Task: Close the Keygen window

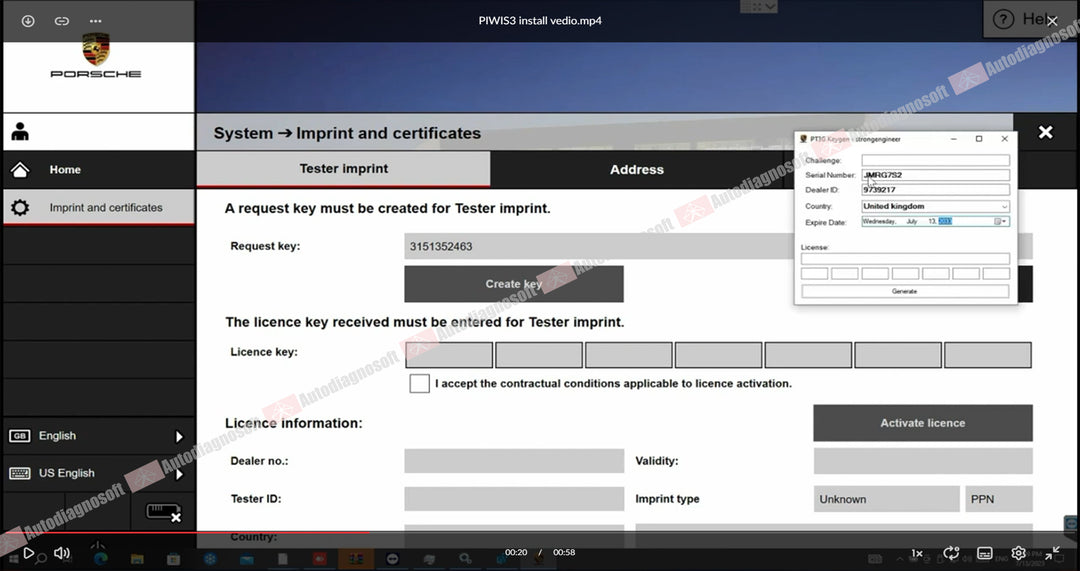Action: coord(1004,139)
